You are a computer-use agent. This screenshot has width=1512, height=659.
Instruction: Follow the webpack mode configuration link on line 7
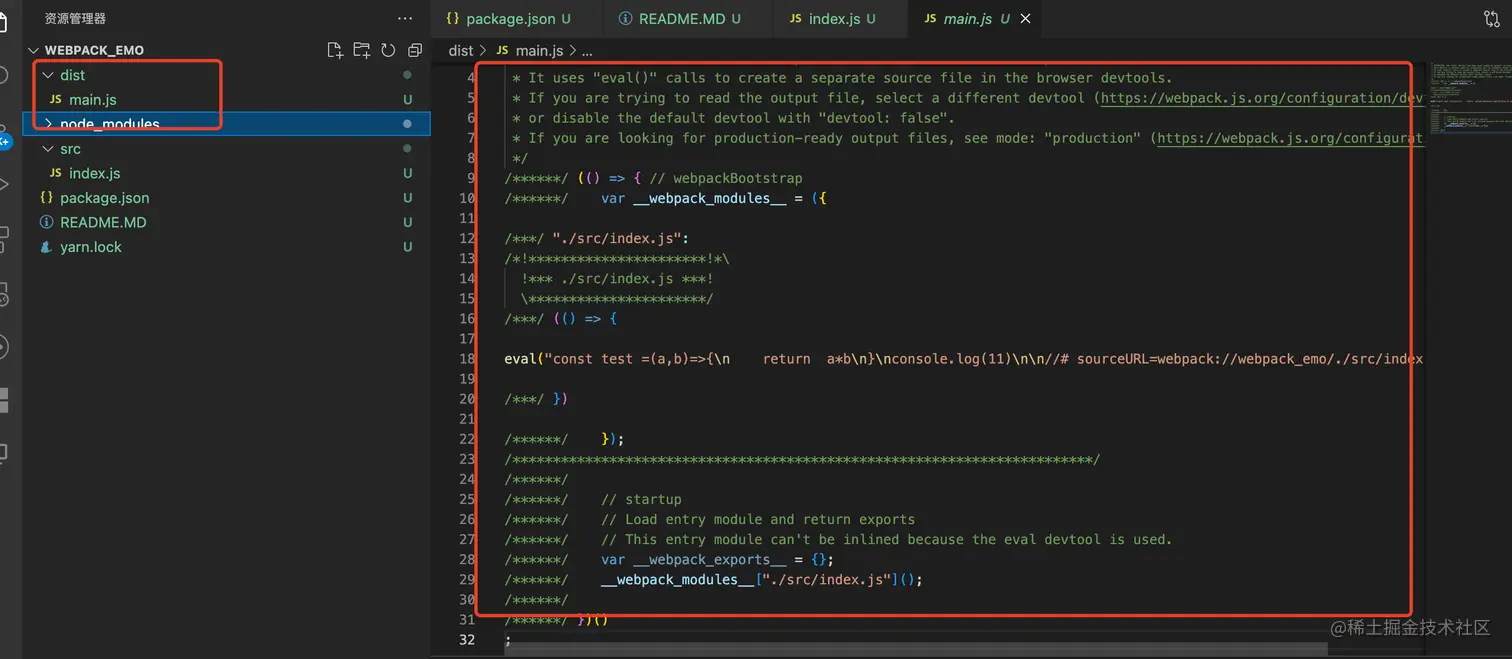coord(1290,138)
